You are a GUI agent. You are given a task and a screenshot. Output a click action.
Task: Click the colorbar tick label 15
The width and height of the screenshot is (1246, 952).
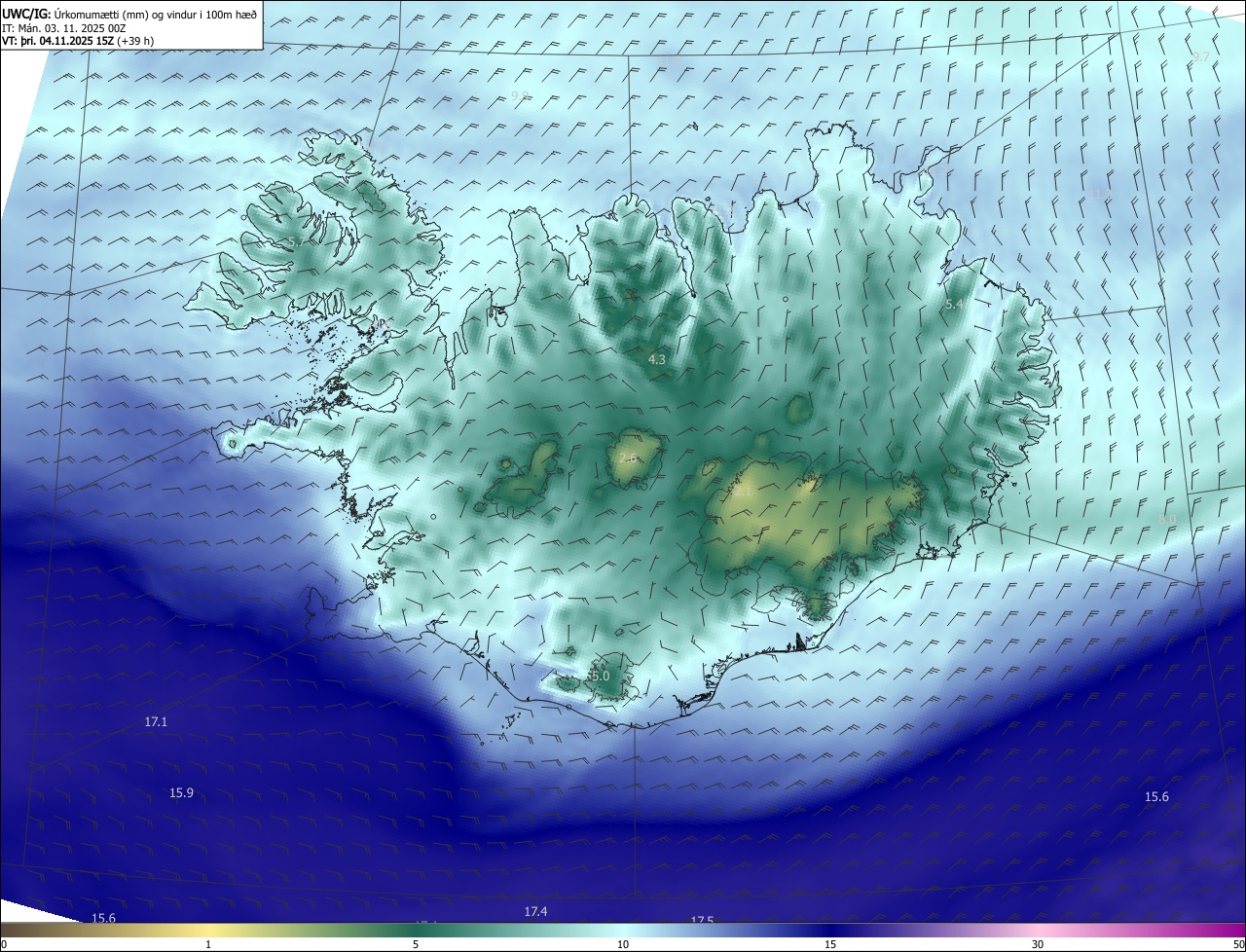coord(830,944)
